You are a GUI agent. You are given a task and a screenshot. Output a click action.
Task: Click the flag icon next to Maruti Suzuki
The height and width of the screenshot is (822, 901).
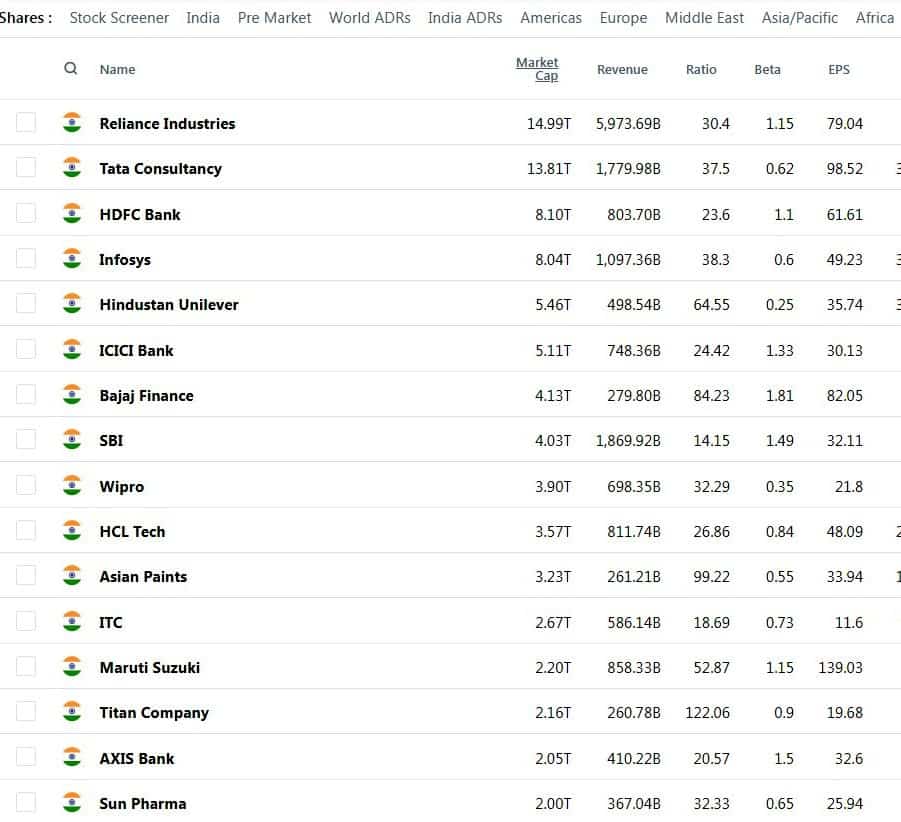pyautogui.click(x=72, y=667)
